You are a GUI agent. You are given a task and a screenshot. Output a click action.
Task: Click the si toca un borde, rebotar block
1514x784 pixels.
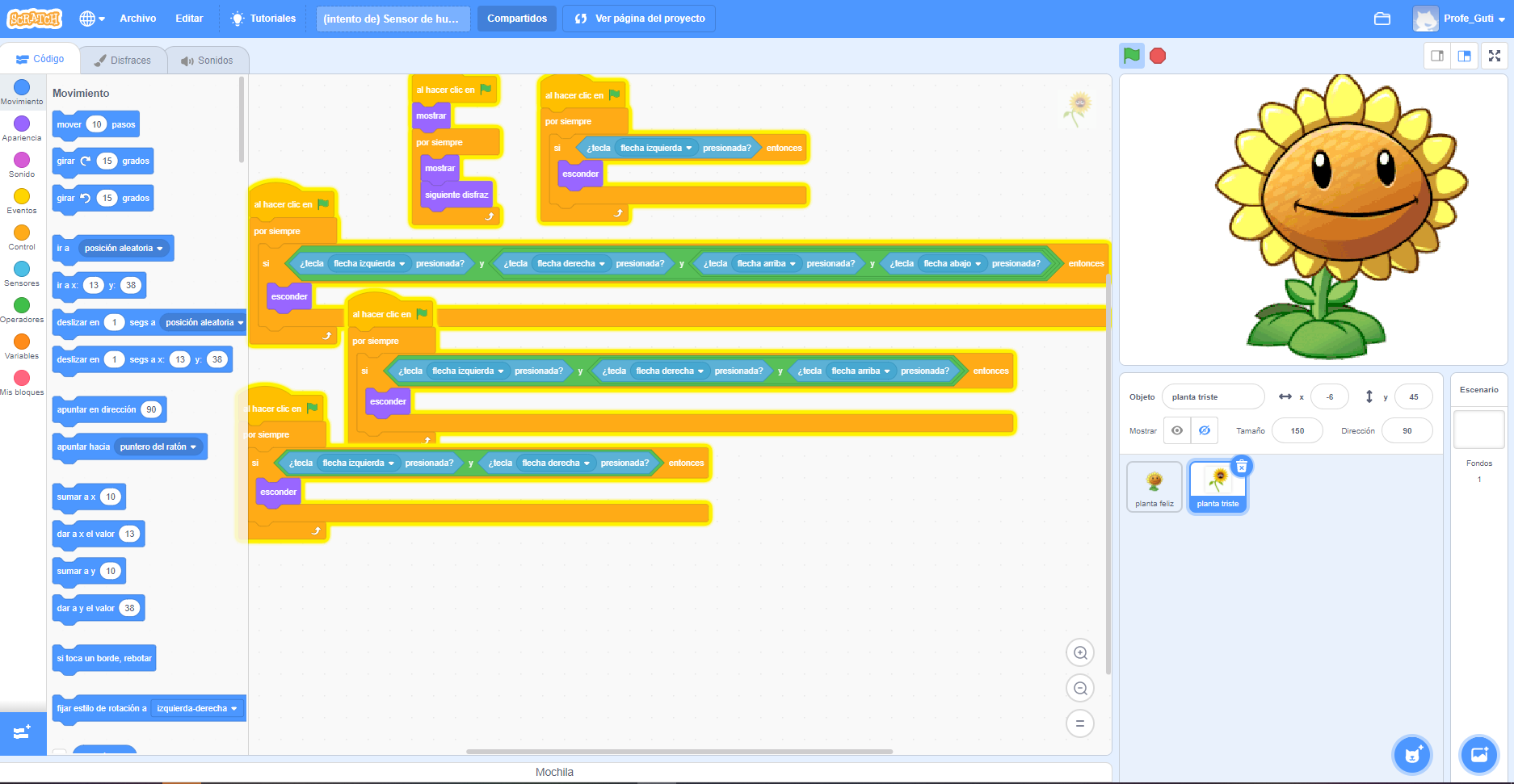pos(104,658)
